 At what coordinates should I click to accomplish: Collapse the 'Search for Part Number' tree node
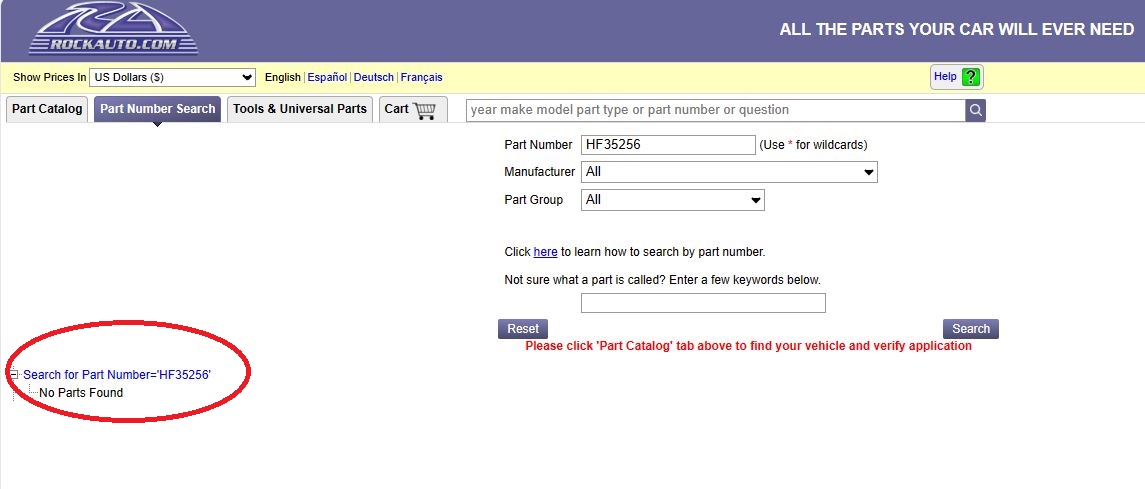[14, 374]
